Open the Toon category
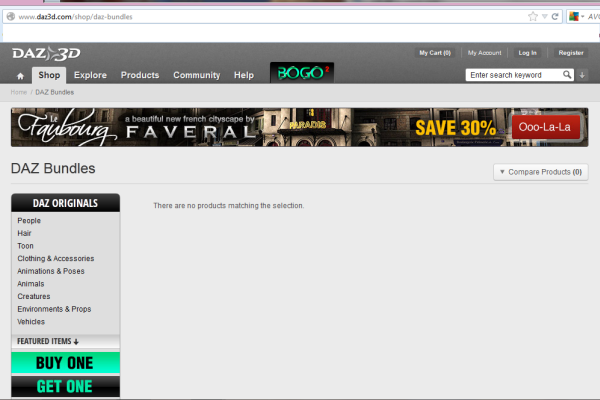The width and height of the screenshot is (600, 400). click(25, 246)
